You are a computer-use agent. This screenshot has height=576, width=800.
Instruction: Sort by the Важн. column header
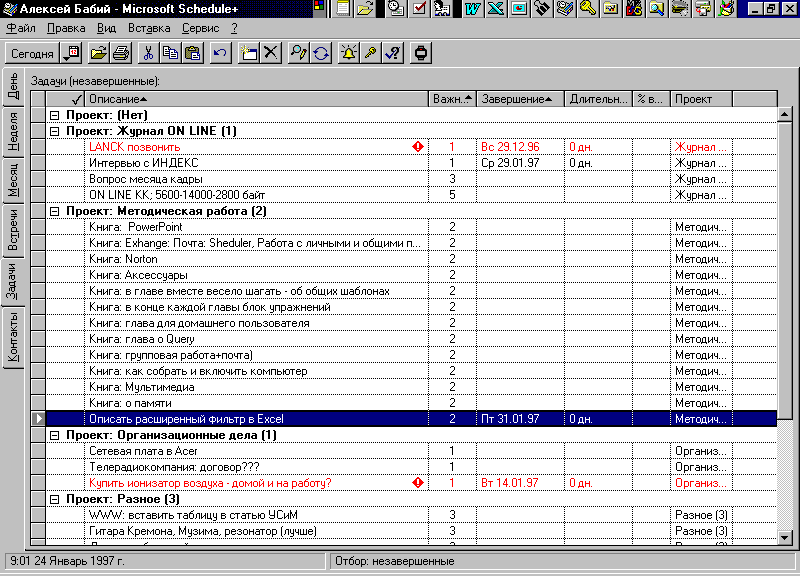453,99
